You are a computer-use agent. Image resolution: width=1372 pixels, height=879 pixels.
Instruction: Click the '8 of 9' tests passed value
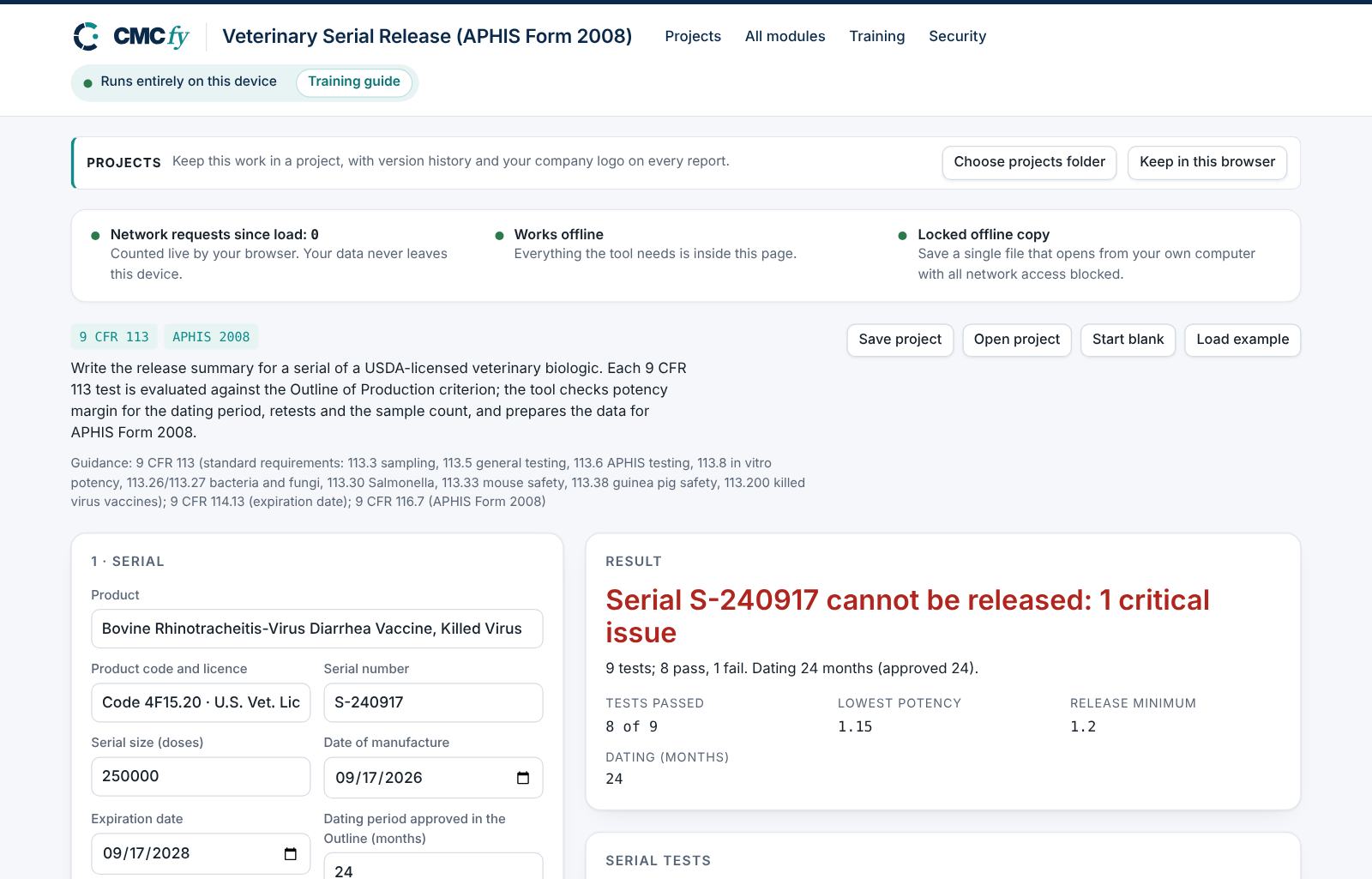coord(631,726)
